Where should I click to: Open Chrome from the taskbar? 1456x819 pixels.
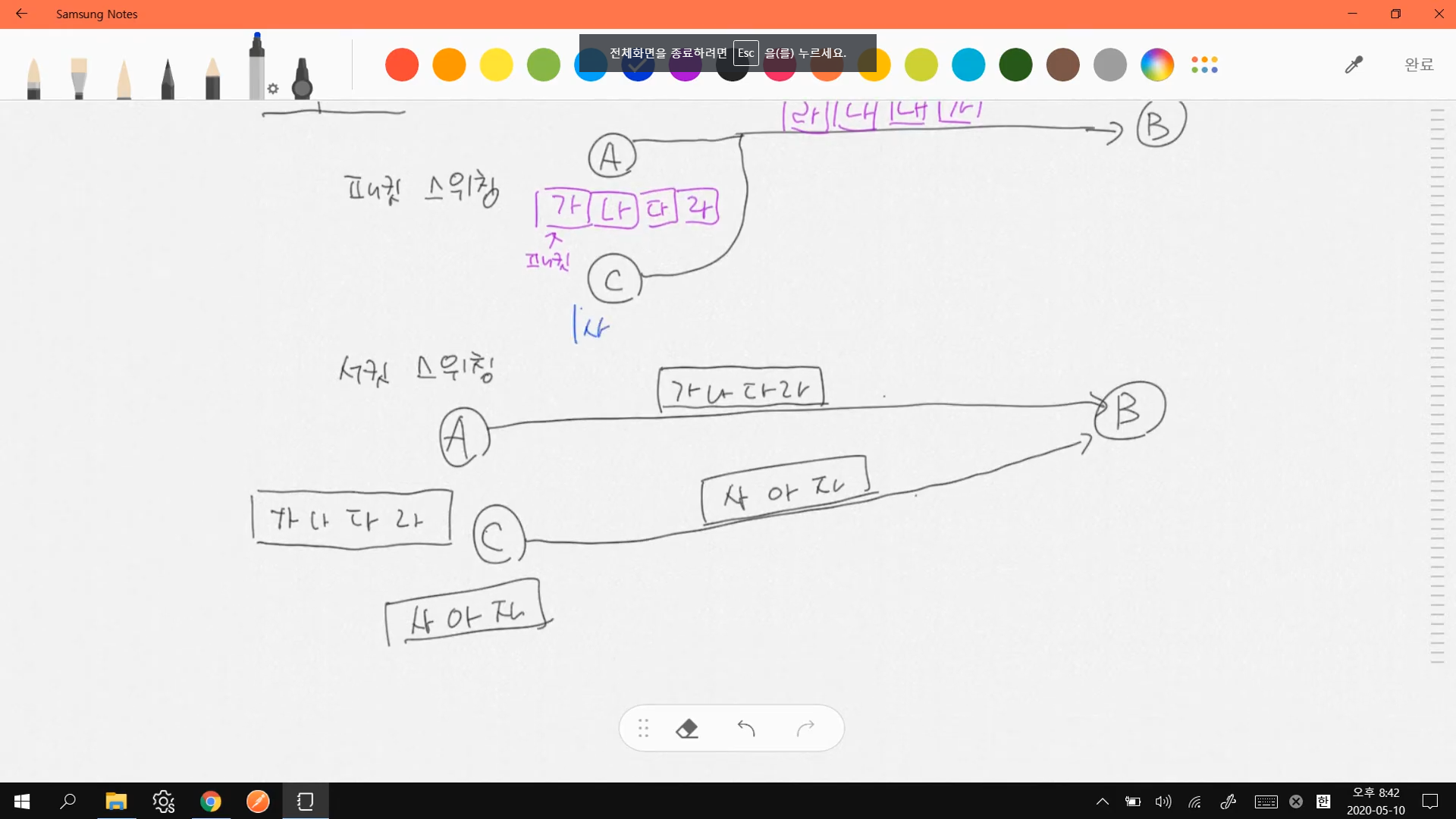click(211, 802)
